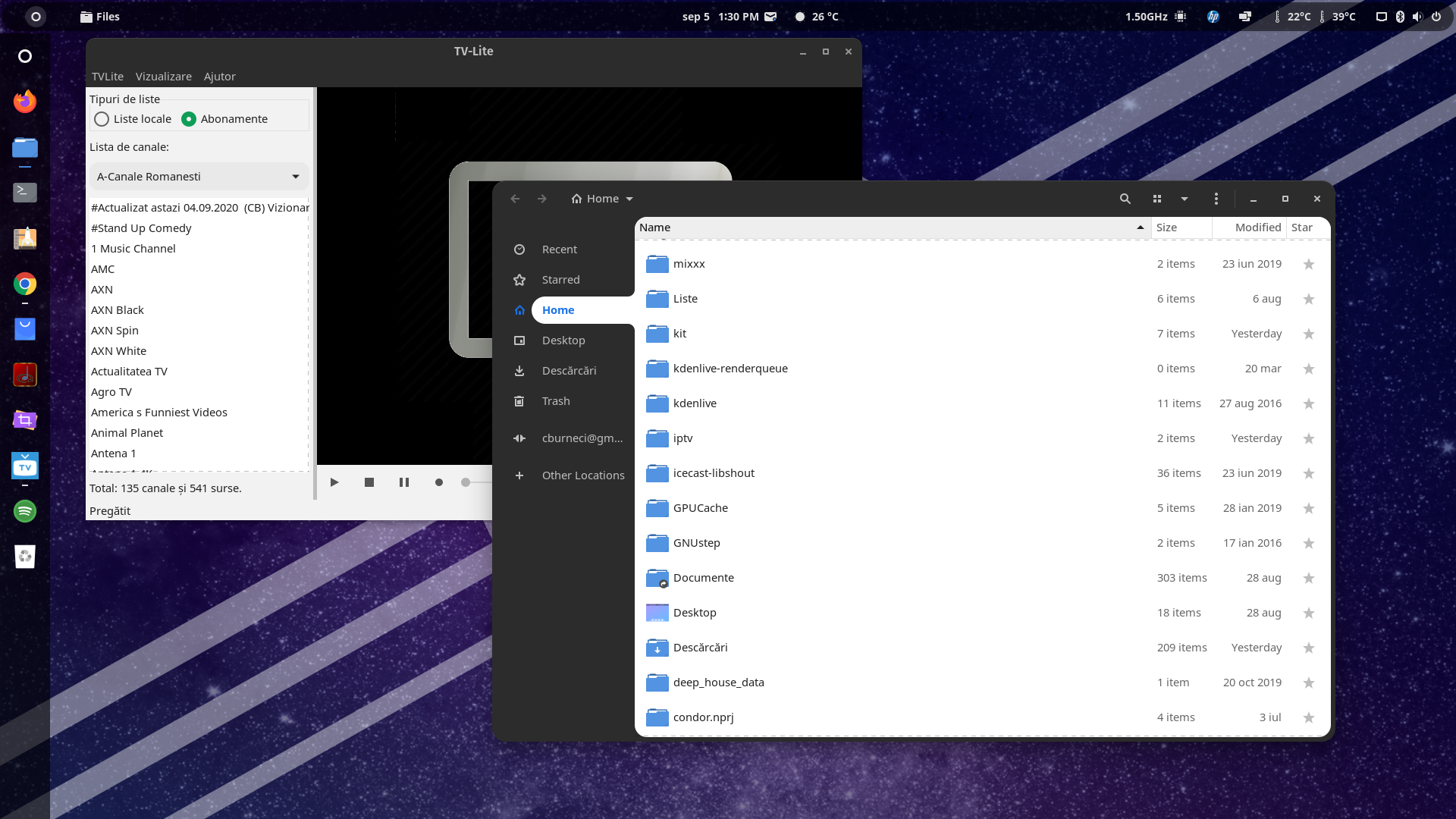
Task: Select the Descărcări folder icon in file list
Action: pyautogui.click(x=657, y=648)
